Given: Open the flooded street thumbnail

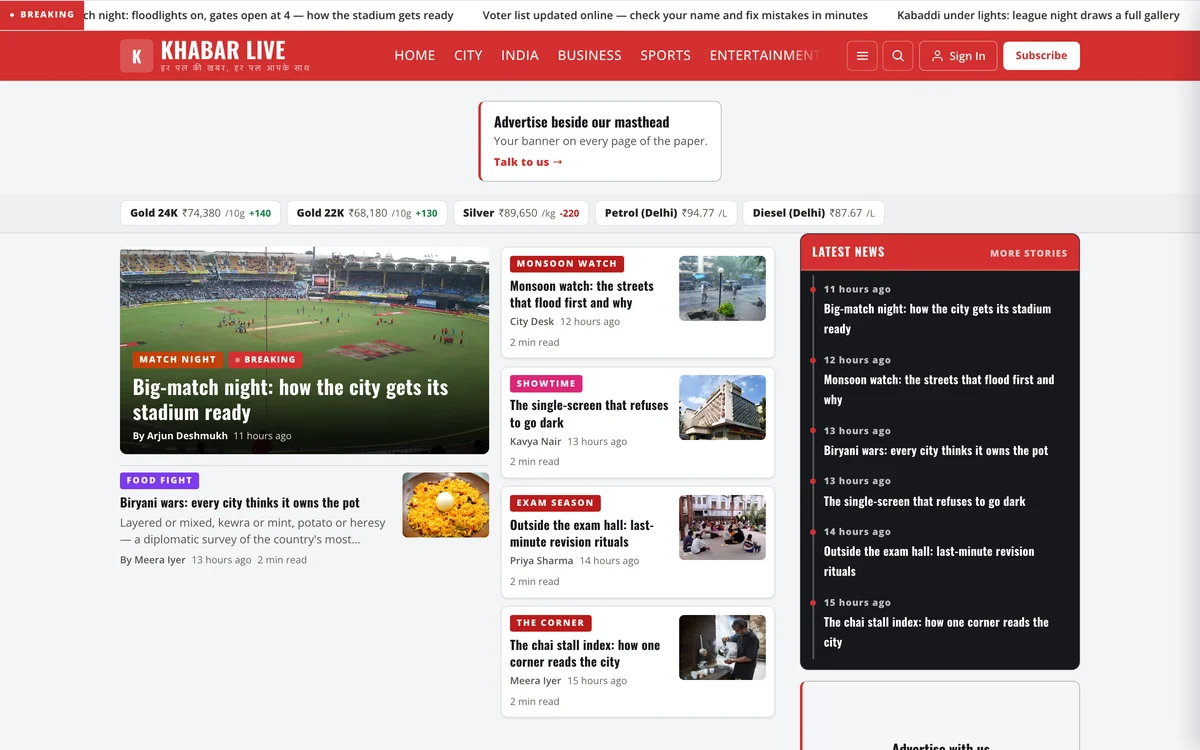Looking at the screenshot, I should 722,288.
